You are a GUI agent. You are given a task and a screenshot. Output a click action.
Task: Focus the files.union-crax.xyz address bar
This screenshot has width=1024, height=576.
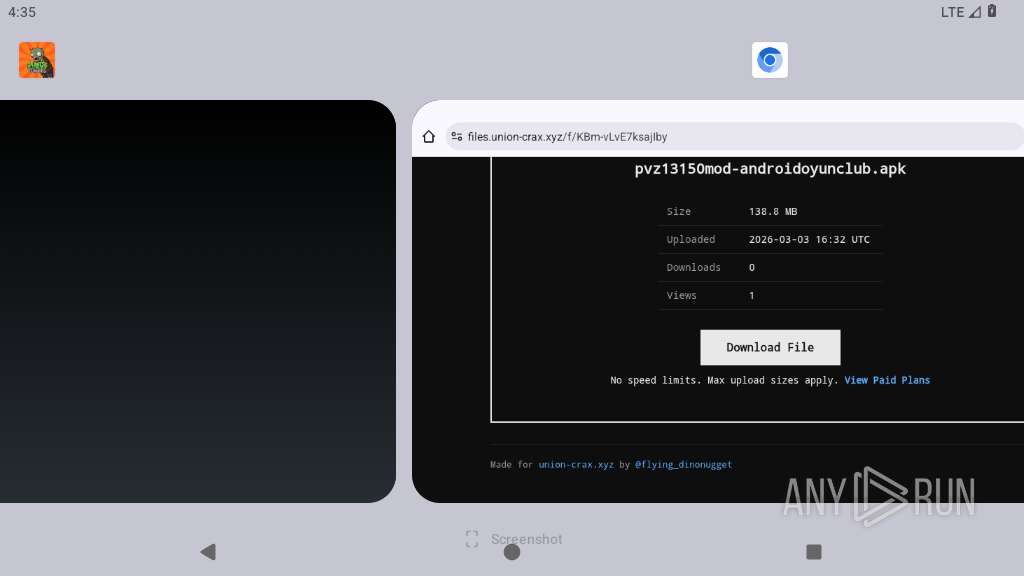pos(734,136)
